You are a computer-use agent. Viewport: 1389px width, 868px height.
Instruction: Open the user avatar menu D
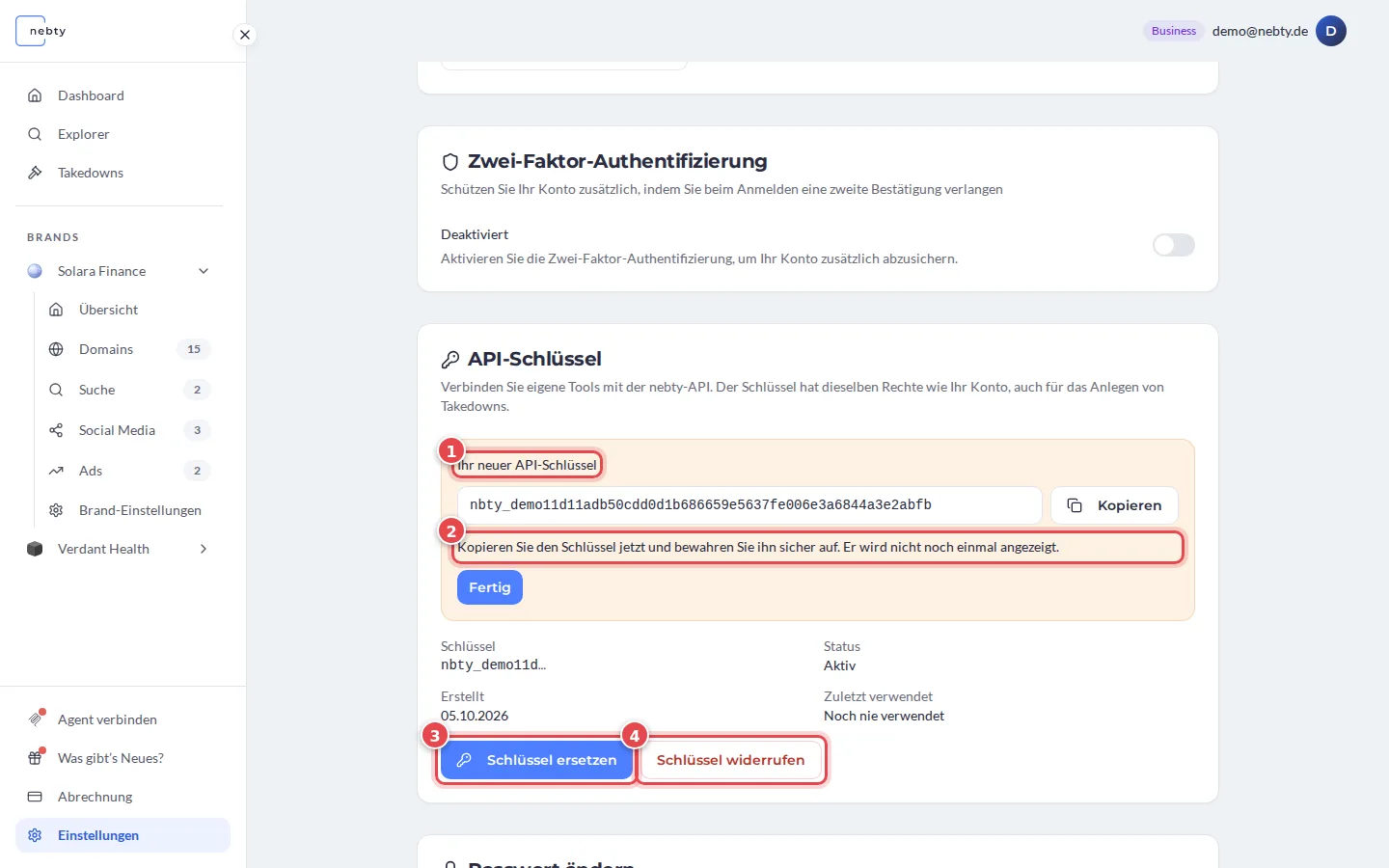1331,31
